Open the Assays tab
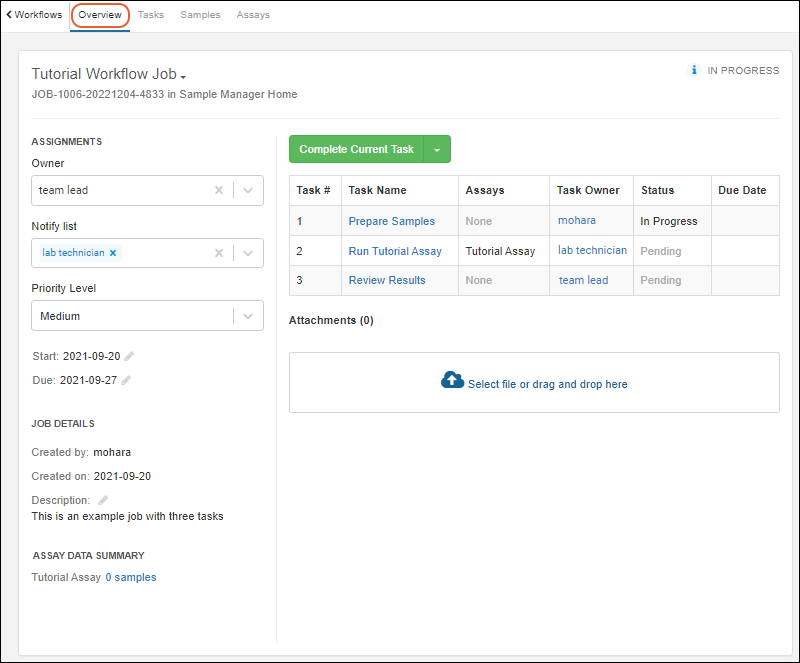Viewport: 800px width, 663px height. [253, 15]
